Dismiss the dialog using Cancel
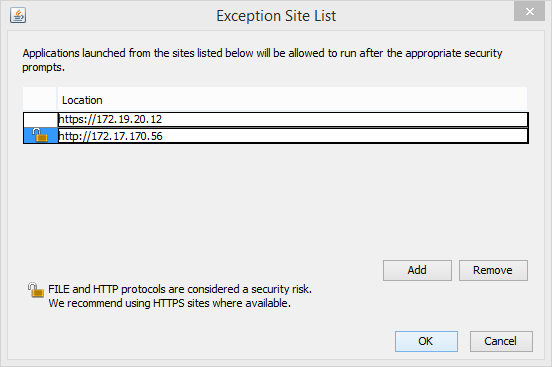This screenshot has height=367, width=552. [x=501, y=341]
